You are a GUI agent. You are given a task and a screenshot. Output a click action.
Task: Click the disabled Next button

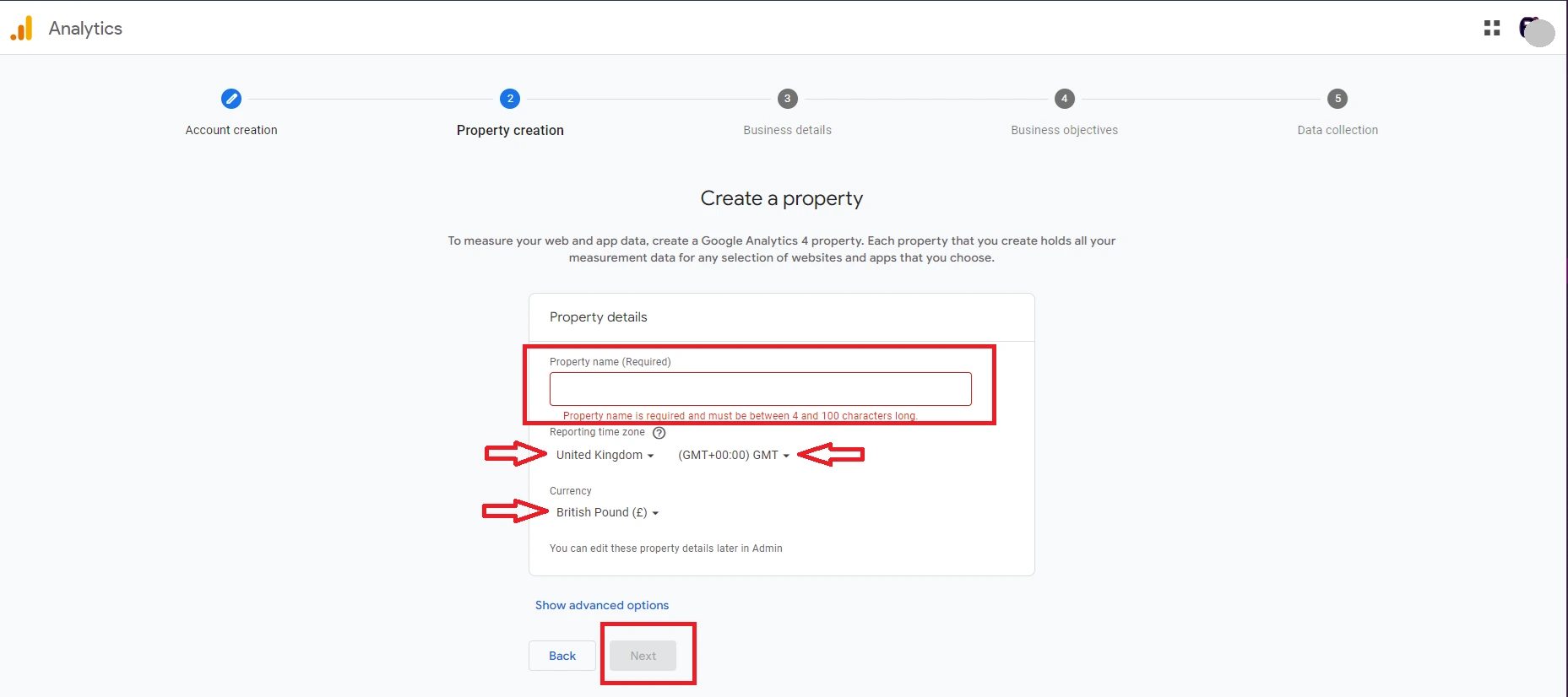(643, 656)
